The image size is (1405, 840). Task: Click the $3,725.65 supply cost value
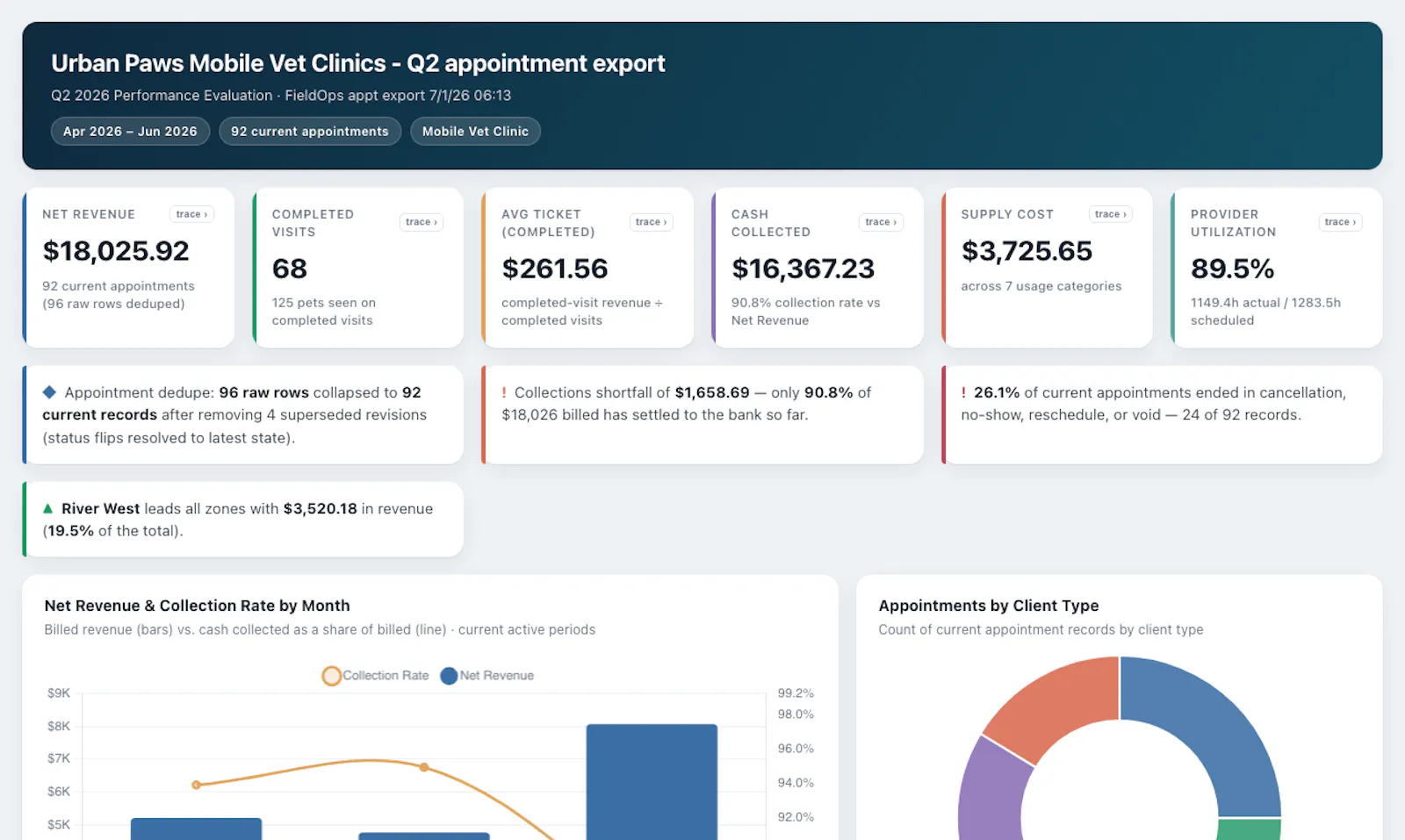point(1027,251)
